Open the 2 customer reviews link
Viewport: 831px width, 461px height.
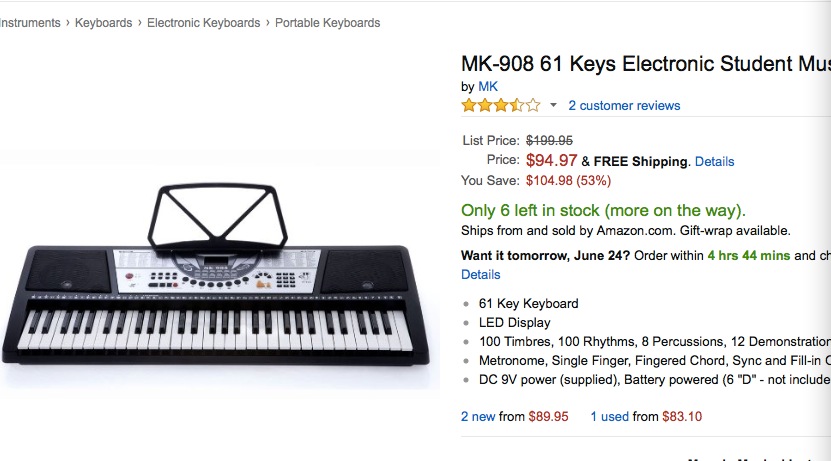[x=624, y=105]
